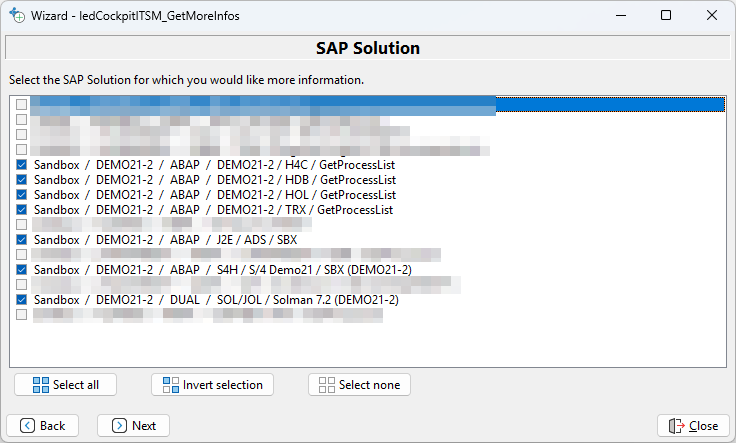This screenshot has height=443, width=736.
Task: Minimize the wizard window
Action: point(621,16)
